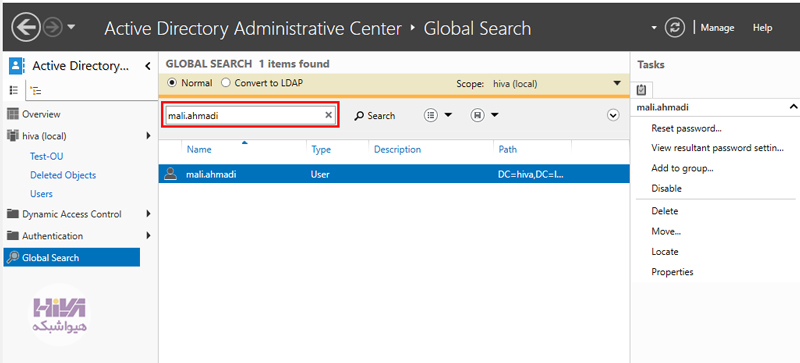Select the Authentication node
Viewport: 800px width, 363px height.
tap(53, 236)
